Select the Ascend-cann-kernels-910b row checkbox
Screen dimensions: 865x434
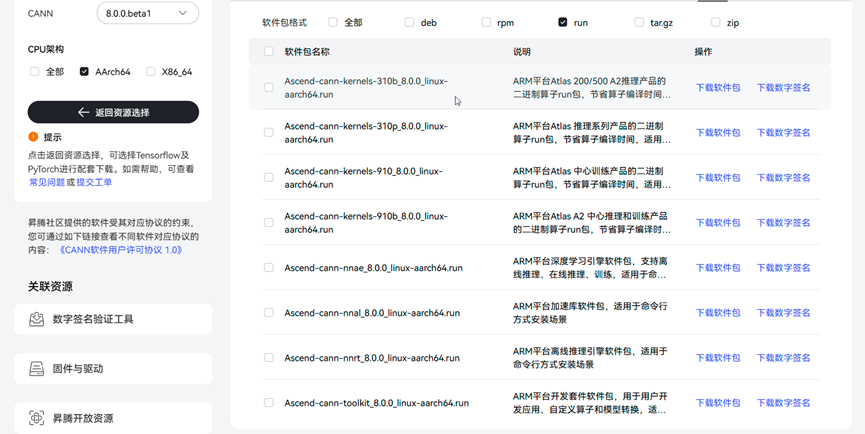point(268,223)
